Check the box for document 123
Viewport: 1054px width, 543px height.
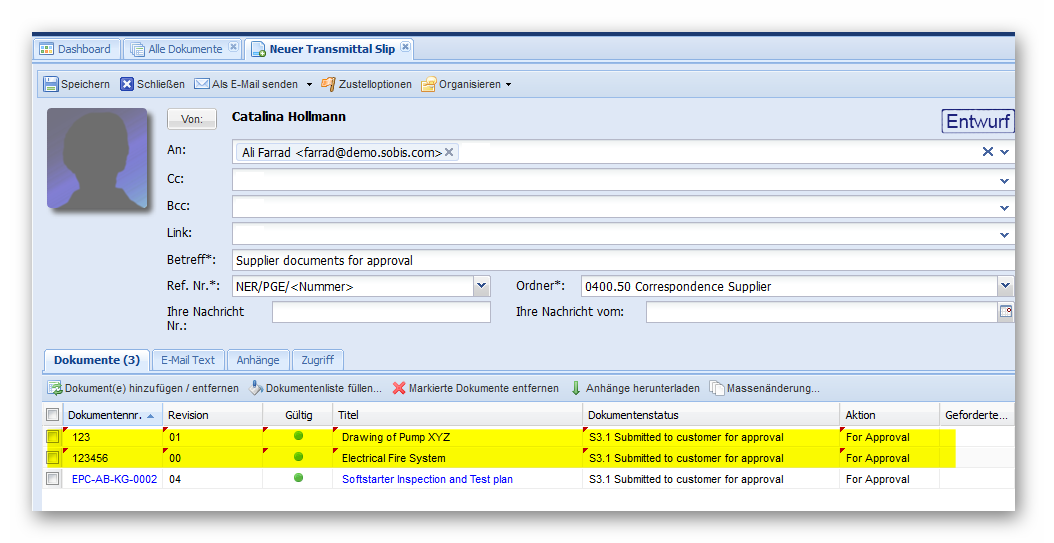click(x=53, y=437)
